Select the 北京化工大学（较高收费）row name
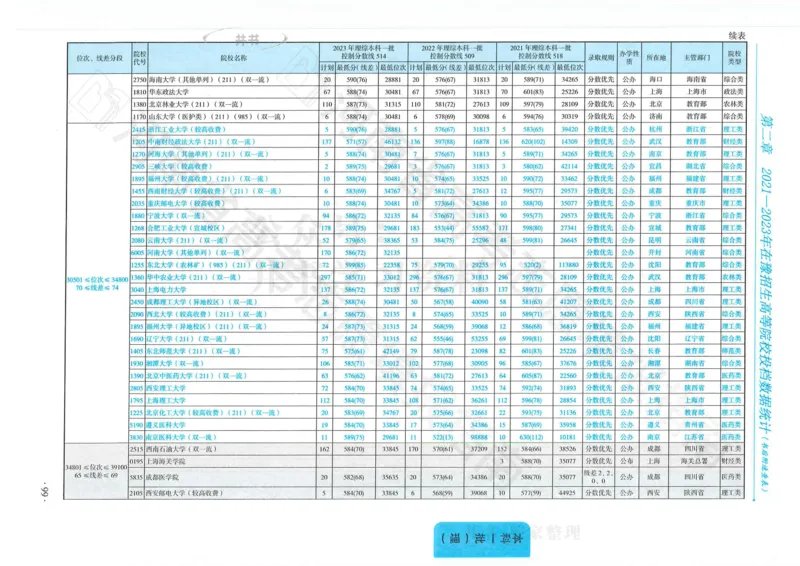800x566 pixels. (213, 412)
